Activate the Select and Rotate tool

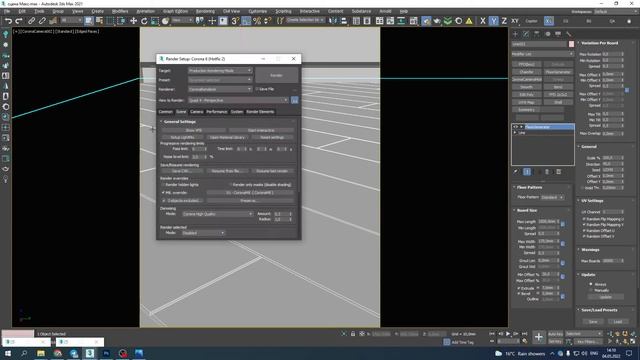pyautogui.click(x=144, y=21)
